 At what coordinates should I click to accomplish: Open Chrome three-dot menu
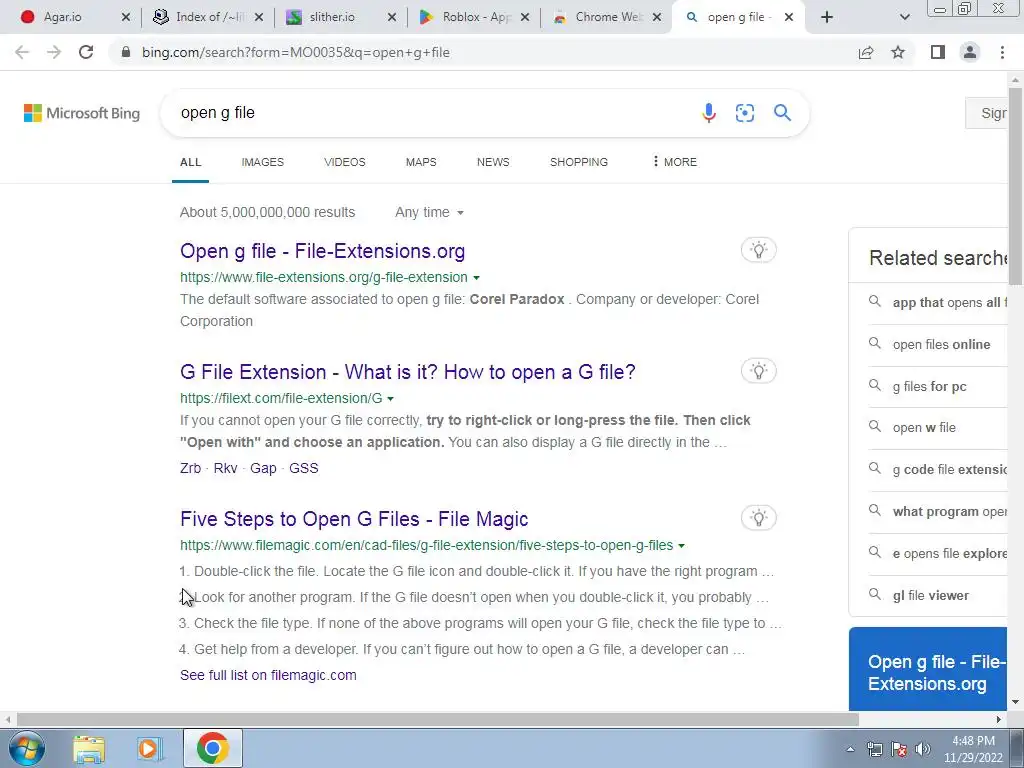click(x=1002, y=52)
